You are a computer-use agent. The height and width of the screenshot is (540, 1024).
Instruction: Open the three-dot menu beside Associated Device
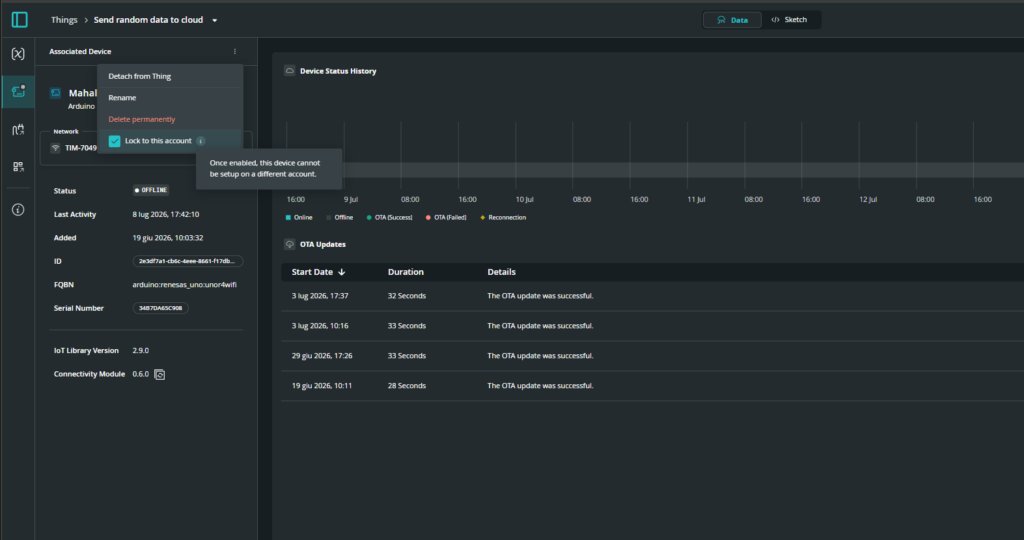[235, 52]
